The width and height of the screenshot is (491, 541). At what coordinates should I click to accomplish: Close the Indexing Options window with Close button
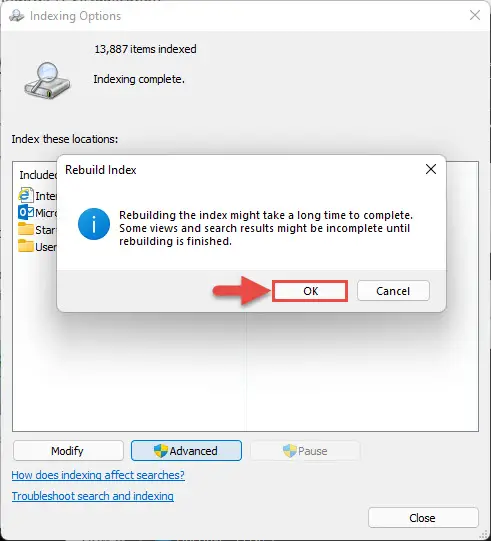pyautogui.click(x=423, y=518)
